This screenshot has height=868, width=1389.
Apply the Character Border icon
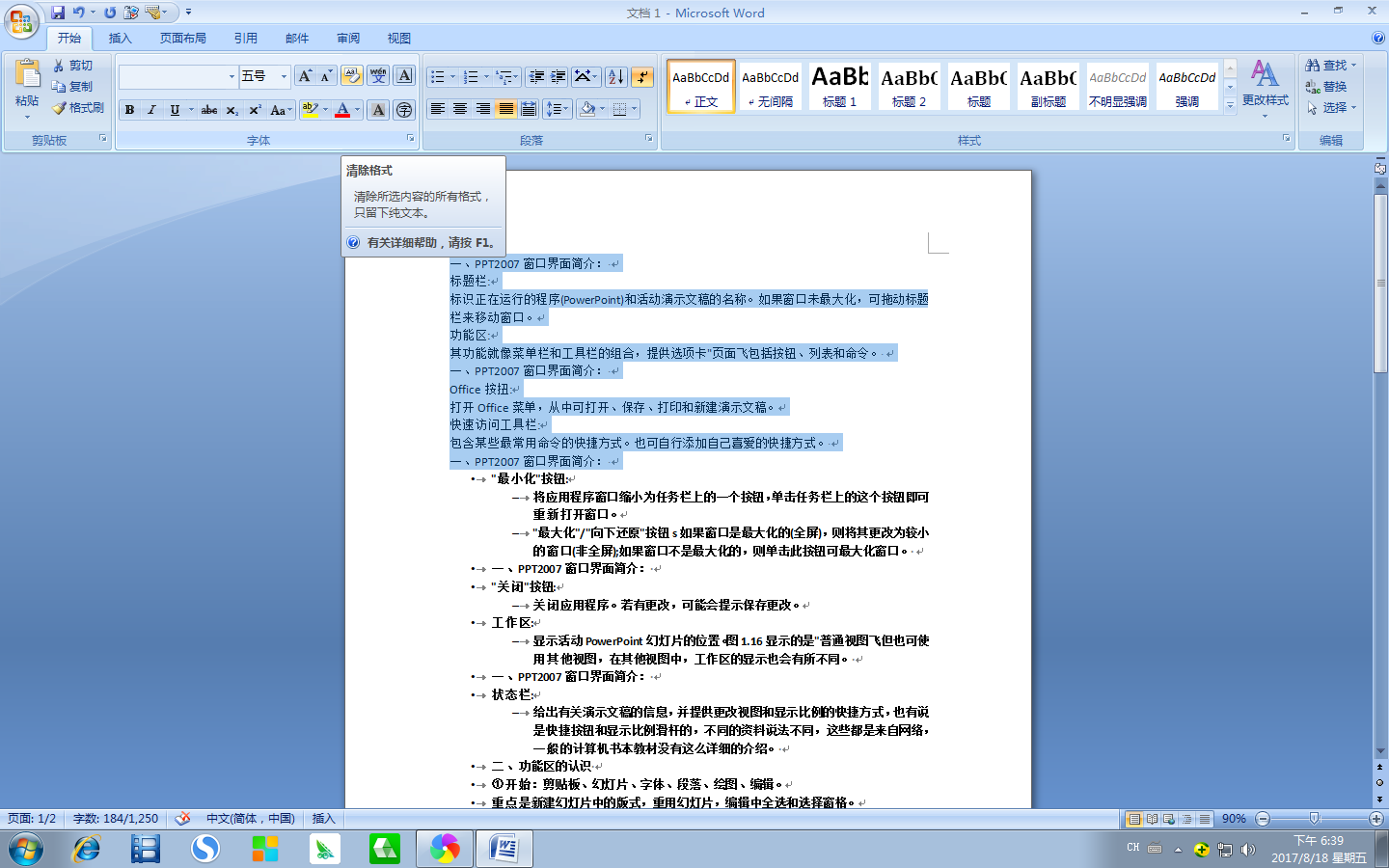[x=405, y=76]
